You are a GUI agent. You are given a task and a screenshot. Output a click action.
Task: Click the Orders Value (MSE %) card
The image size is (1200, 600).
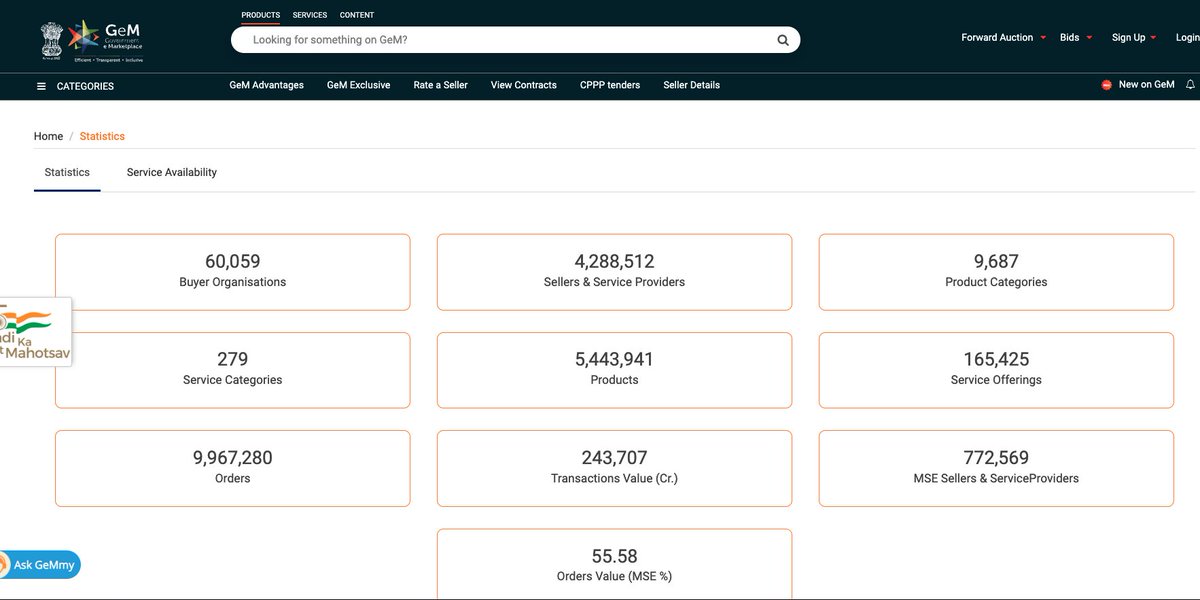(x=614, y=564)
